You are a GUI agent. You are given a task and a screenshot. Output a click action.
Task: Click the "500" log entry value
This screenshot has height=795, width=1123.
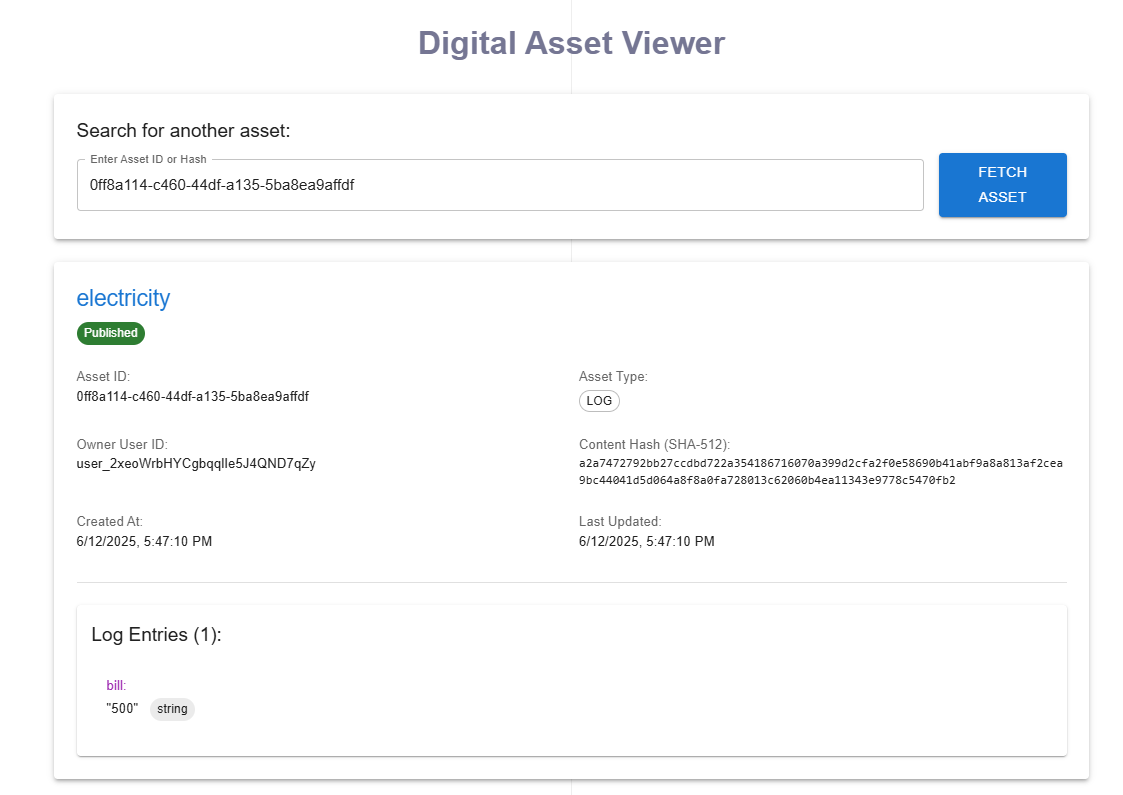coord(122,708)
